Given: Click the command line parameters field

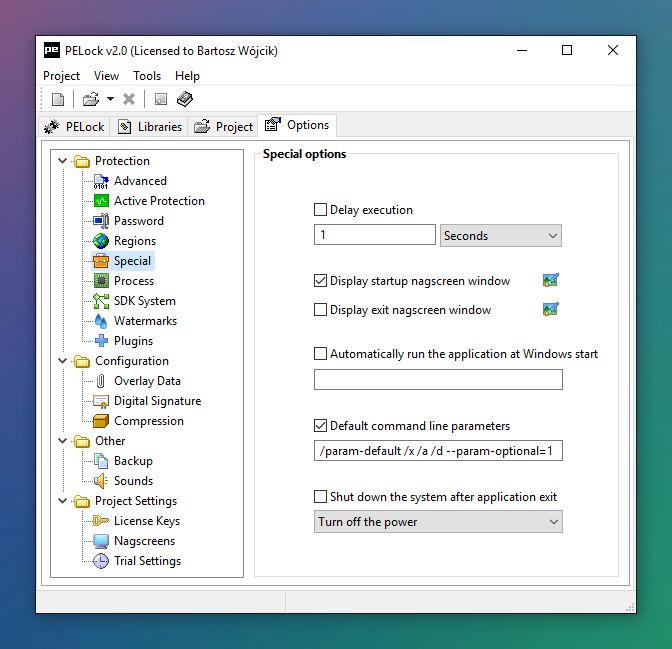Looking at the screenshot, I should [x=438, y=451].
